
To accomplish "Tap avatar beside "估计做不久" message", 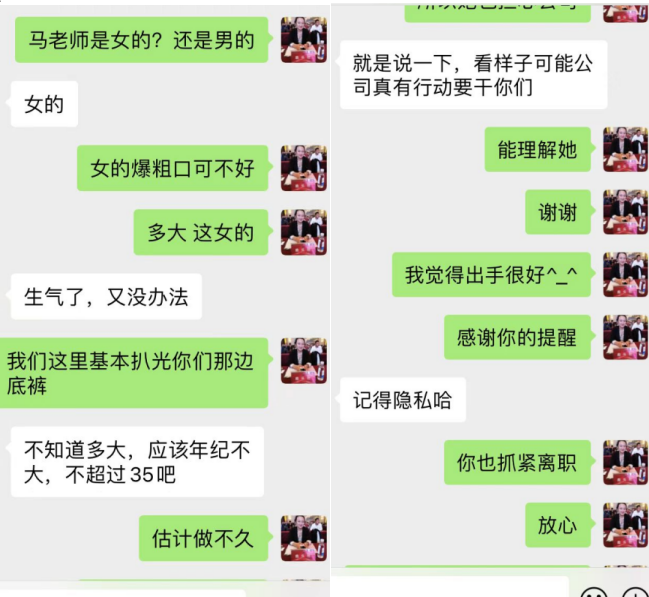I will click(x=304, y=538).
